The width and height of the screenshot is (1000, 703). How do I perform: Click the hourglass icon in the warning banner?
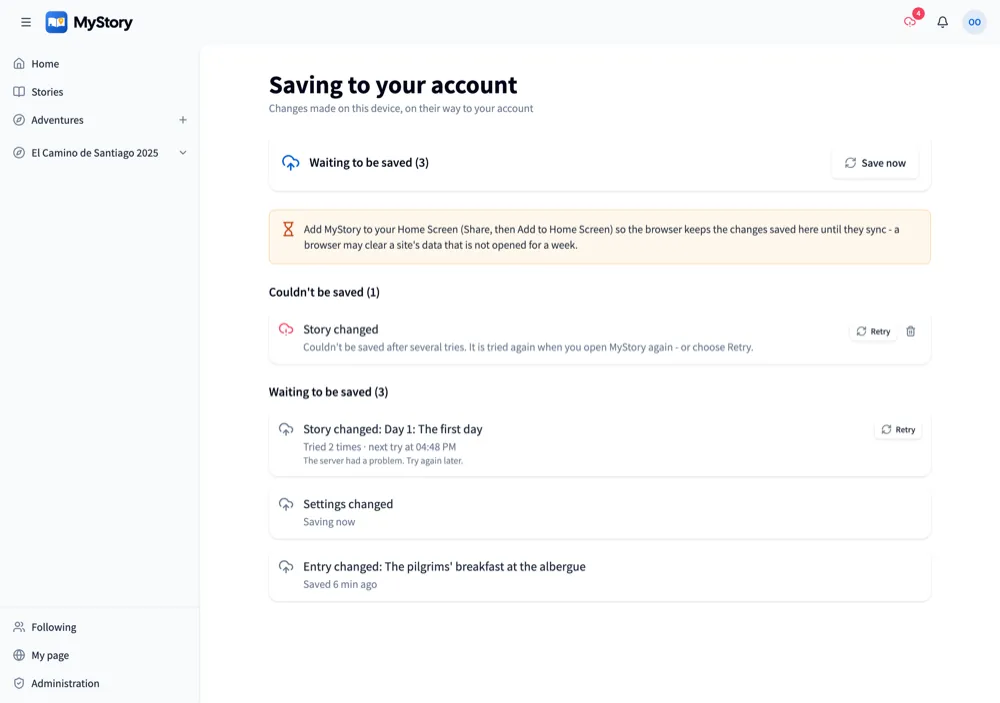pos(288,229)
